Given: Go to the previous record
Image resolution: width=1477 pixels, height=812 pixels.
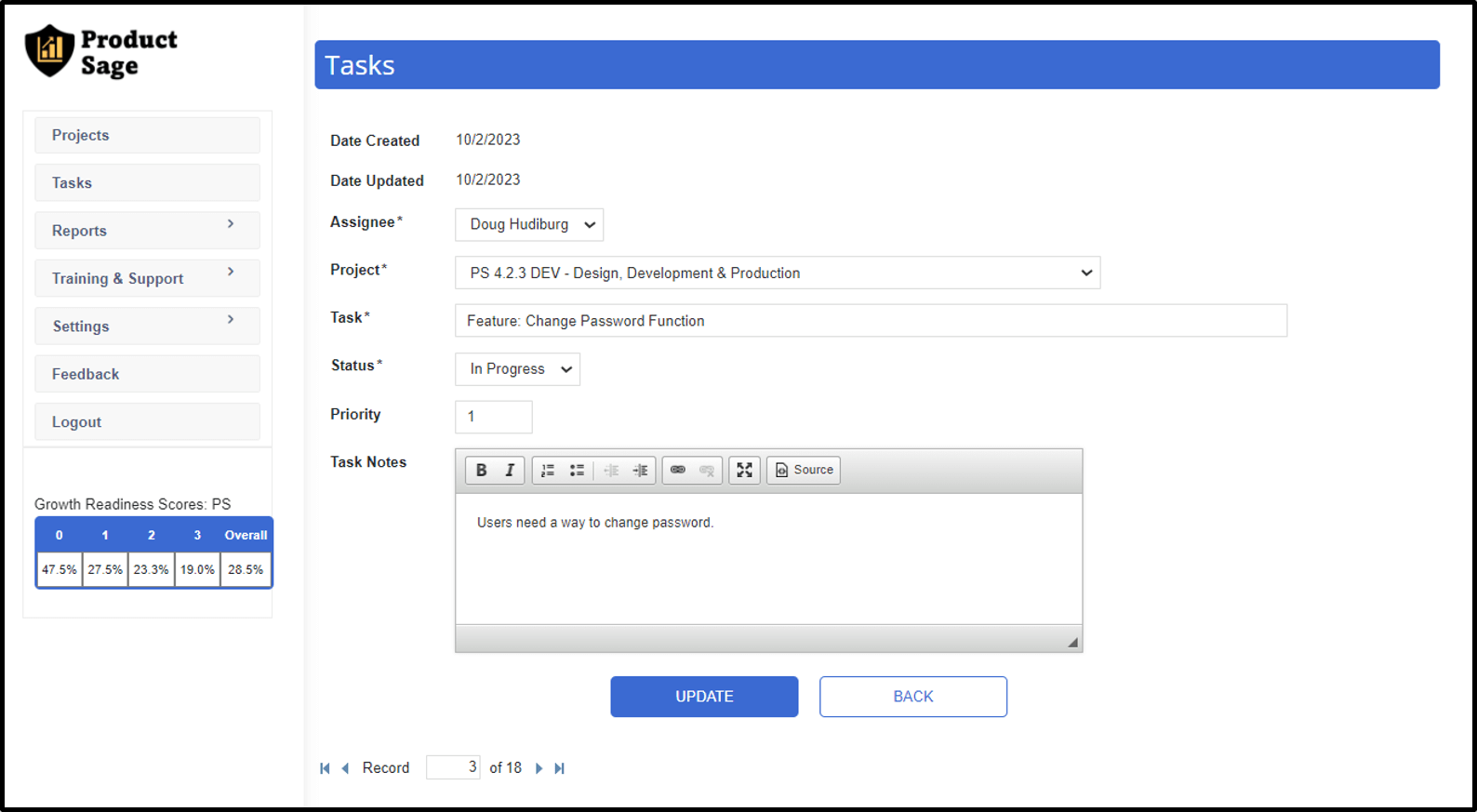Looking at the screenshot, I should click(x=345, y=768).
